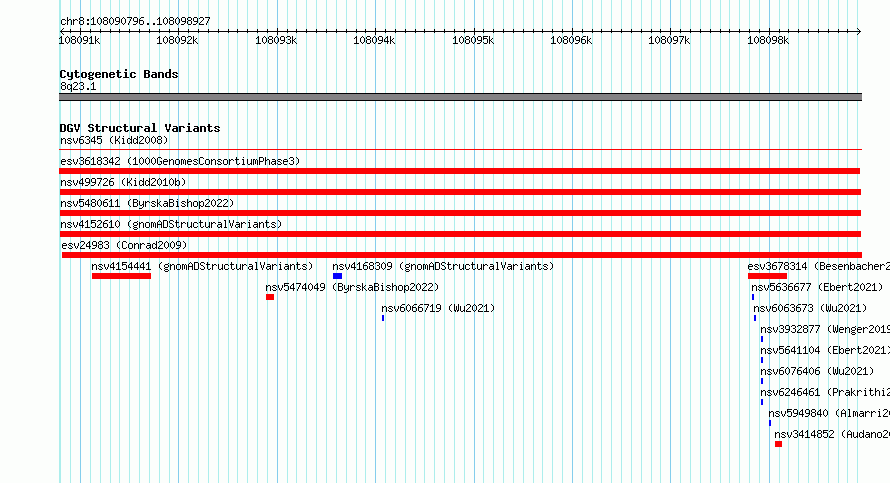Click the blue tick under nsv5636677
This screenshot has height=483, width=890.
[753, 297]
